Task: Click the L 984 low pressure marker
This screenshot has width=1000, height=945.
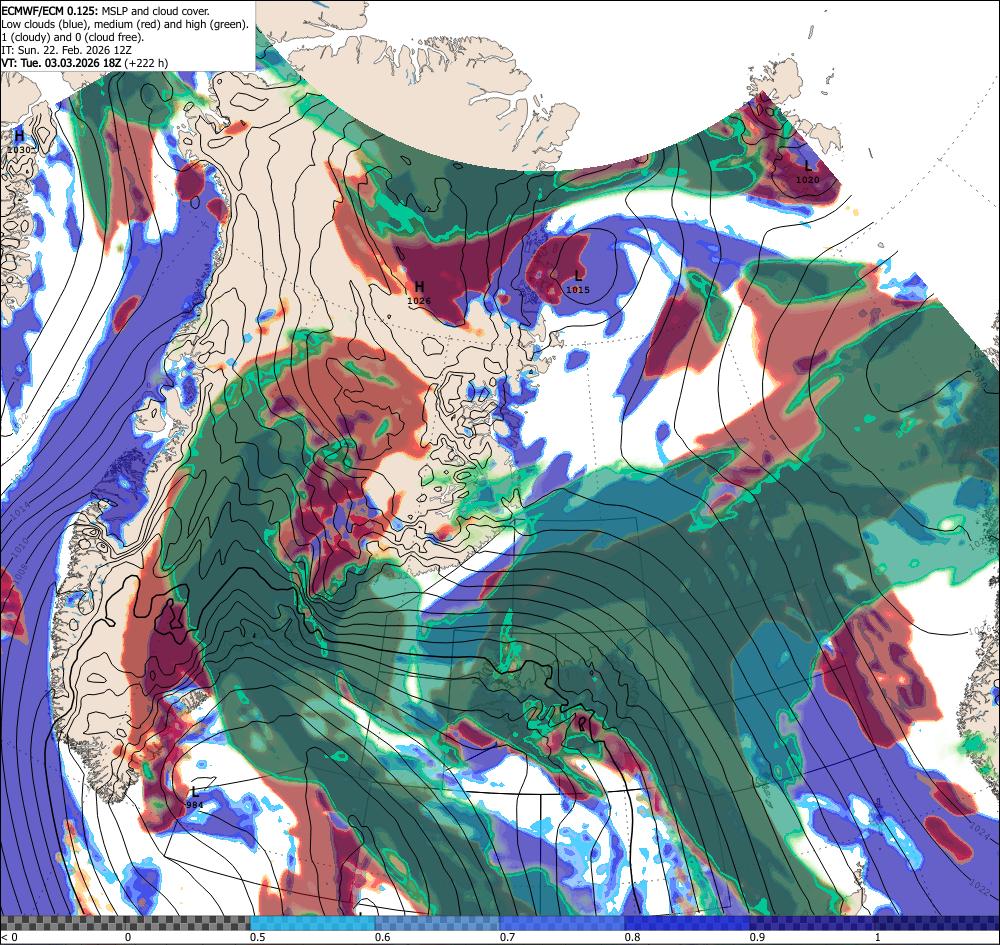Action: (x=195, y=798)
